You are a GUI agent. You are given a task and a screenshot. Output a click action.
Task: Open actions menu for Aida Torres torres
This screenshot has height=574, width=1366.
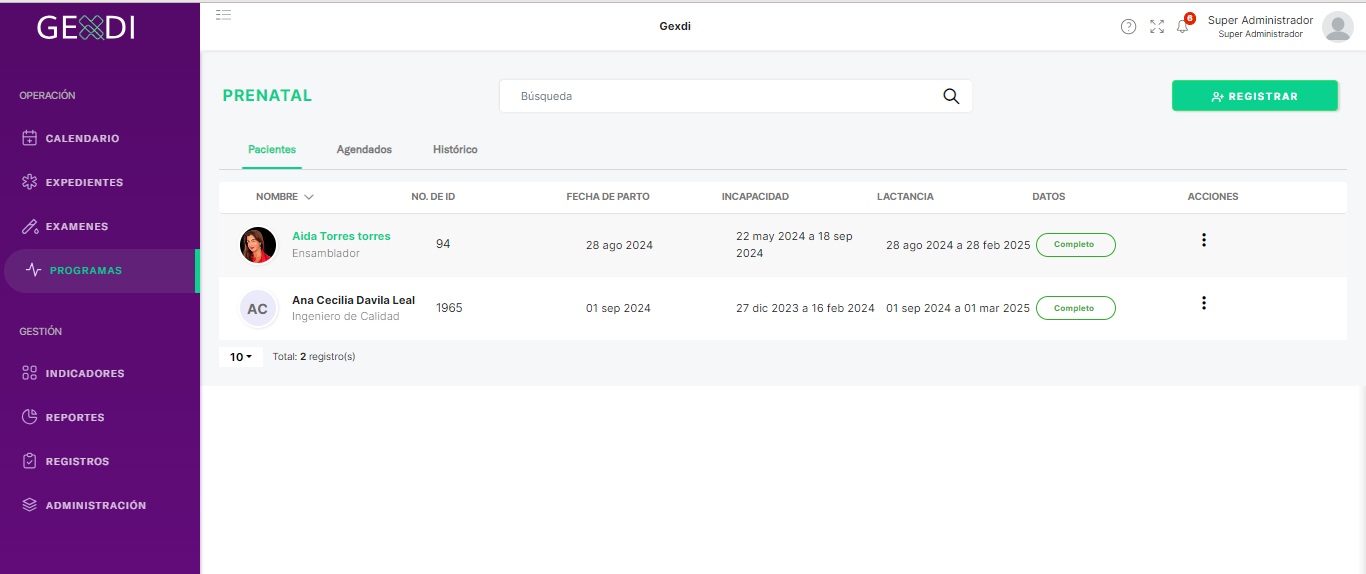(1204, 240)
